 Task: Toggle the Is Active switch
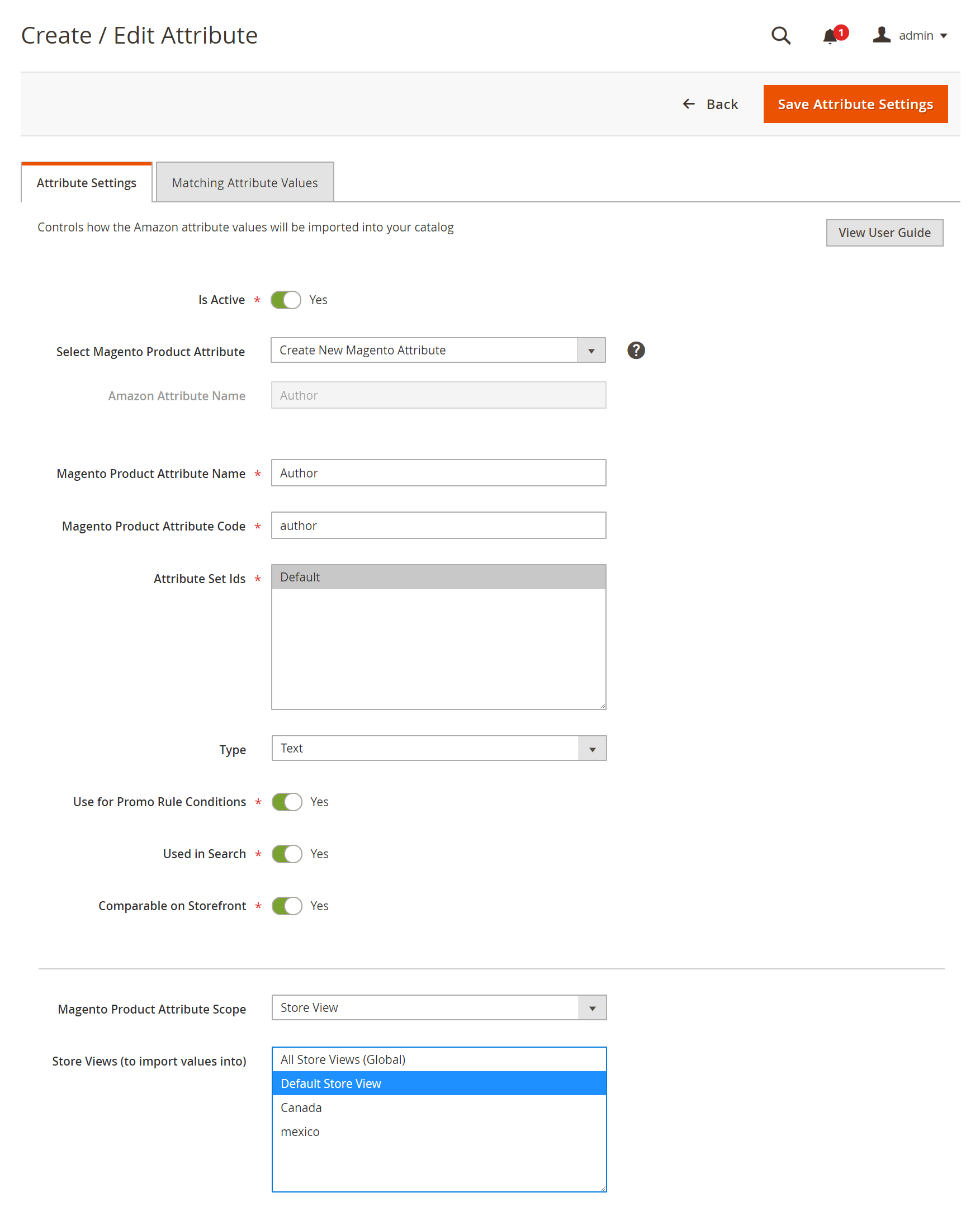click(x=285, y=300)
